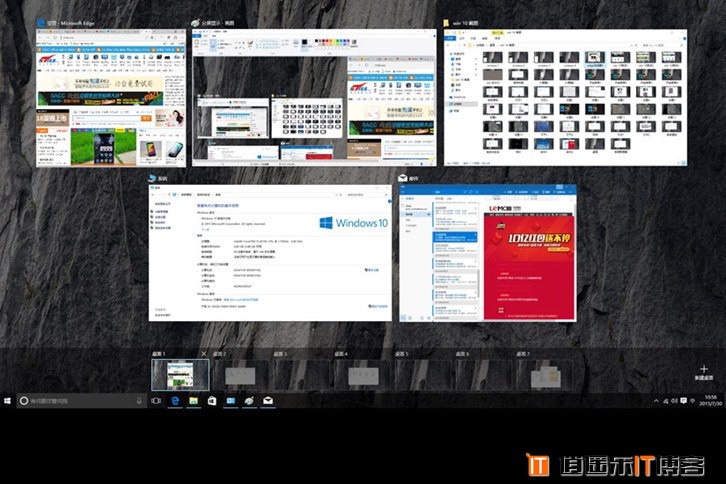Add a new desktop with plus button
The height and width of the screenshot is (484, 726).
tap(704, 372)
